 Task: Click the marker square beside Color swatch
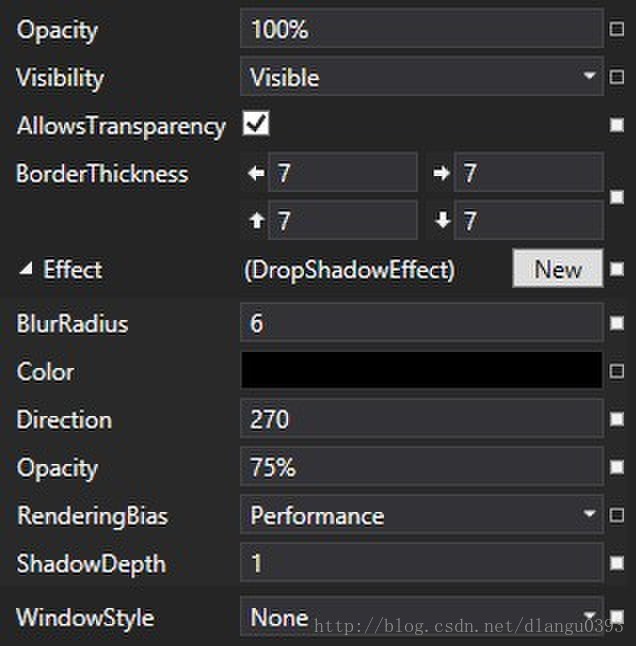pos(616,371)
